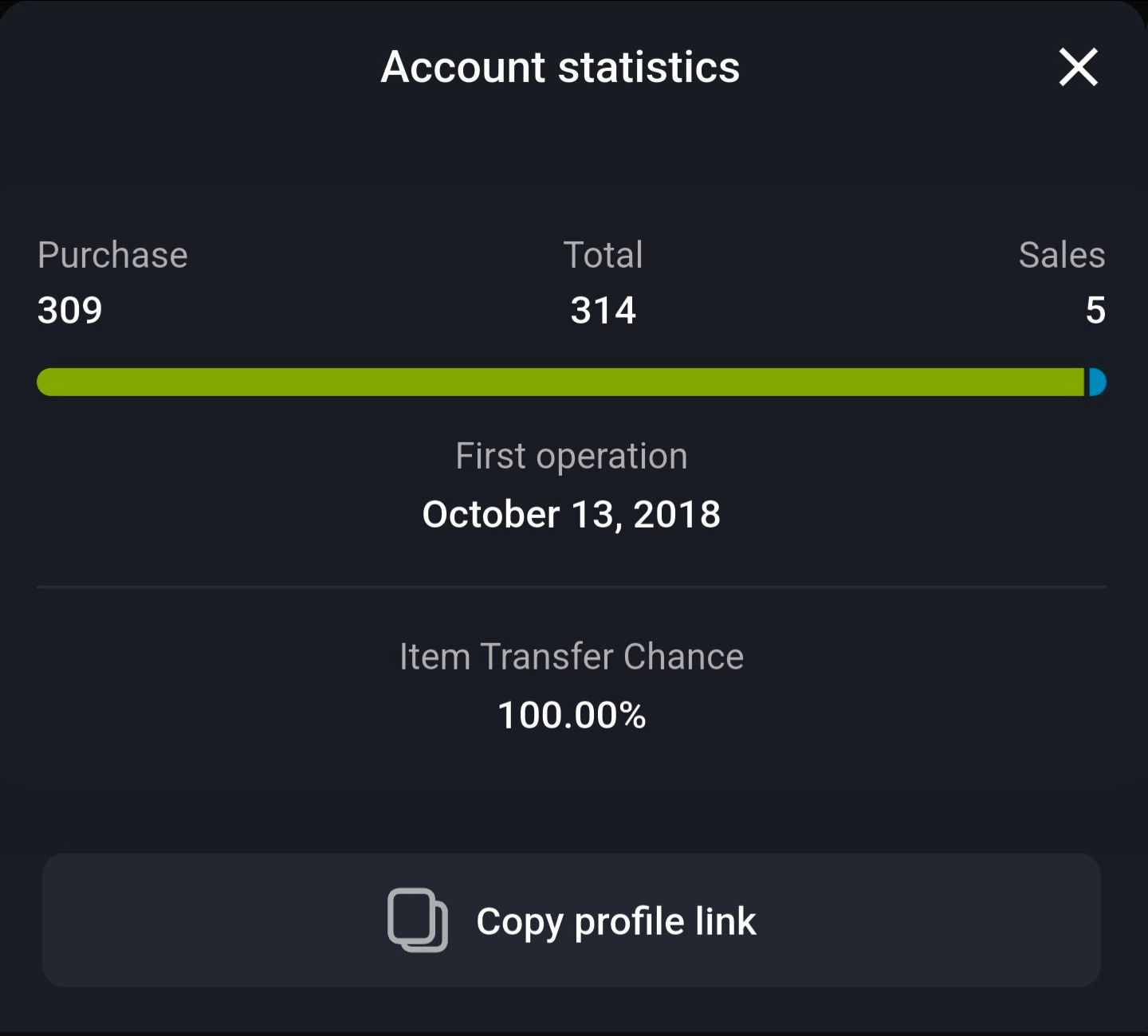Click the Account statistics title
Screen dimensions: 1148x1036
pos(560,67)
